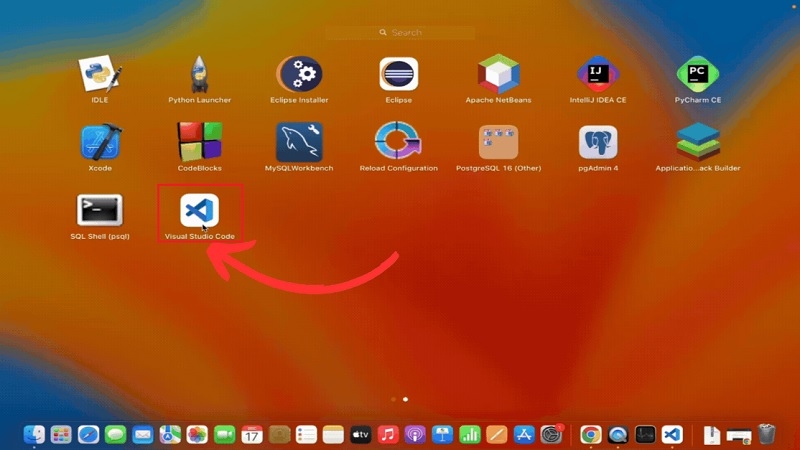This screenshot has width=800, height=450.
Task: Open Mail from the Dock
Action: pyautogui.click(x=143, y=435)
